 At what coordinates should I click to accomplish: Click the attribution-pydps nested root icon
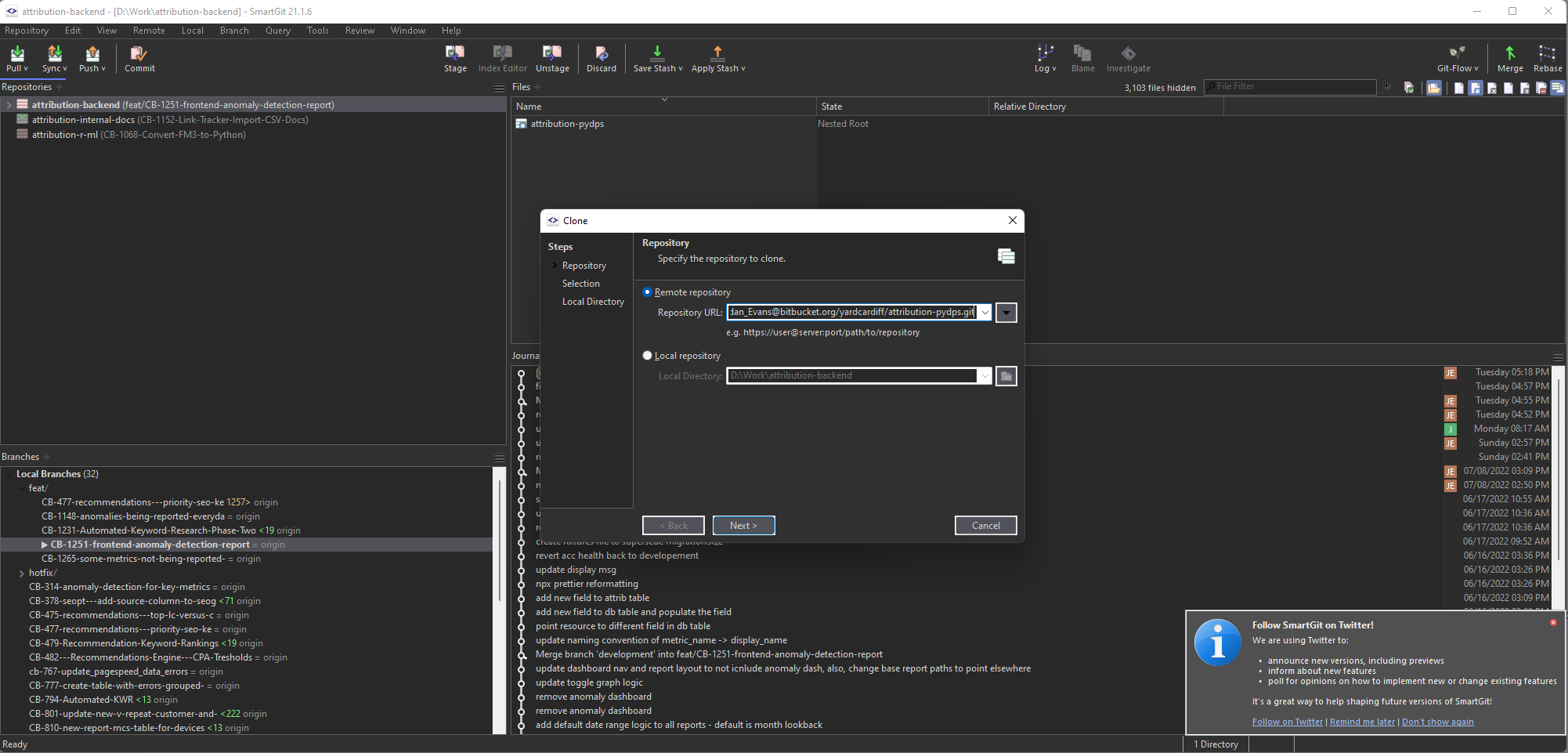click(x=521, y=124)
